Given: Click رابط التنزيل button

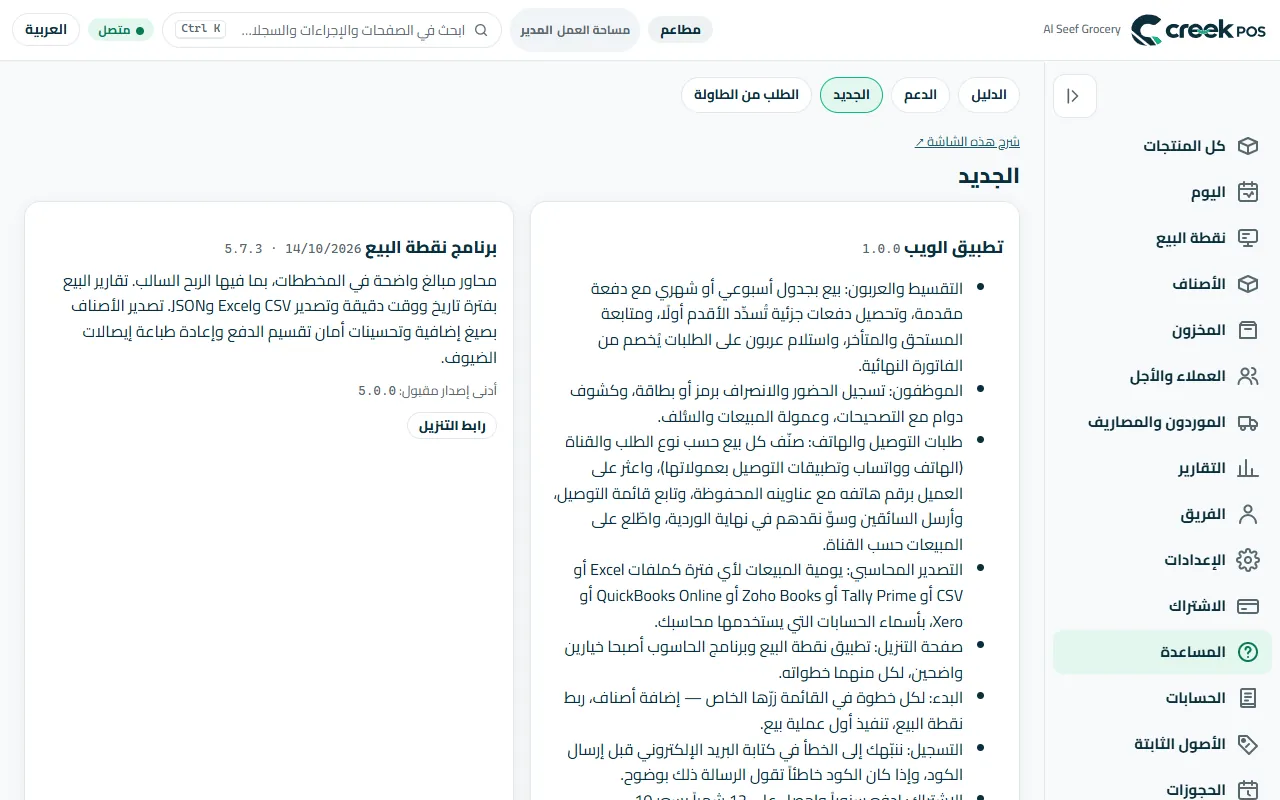Looking at the screenshot, I should (x=452, y=426).
